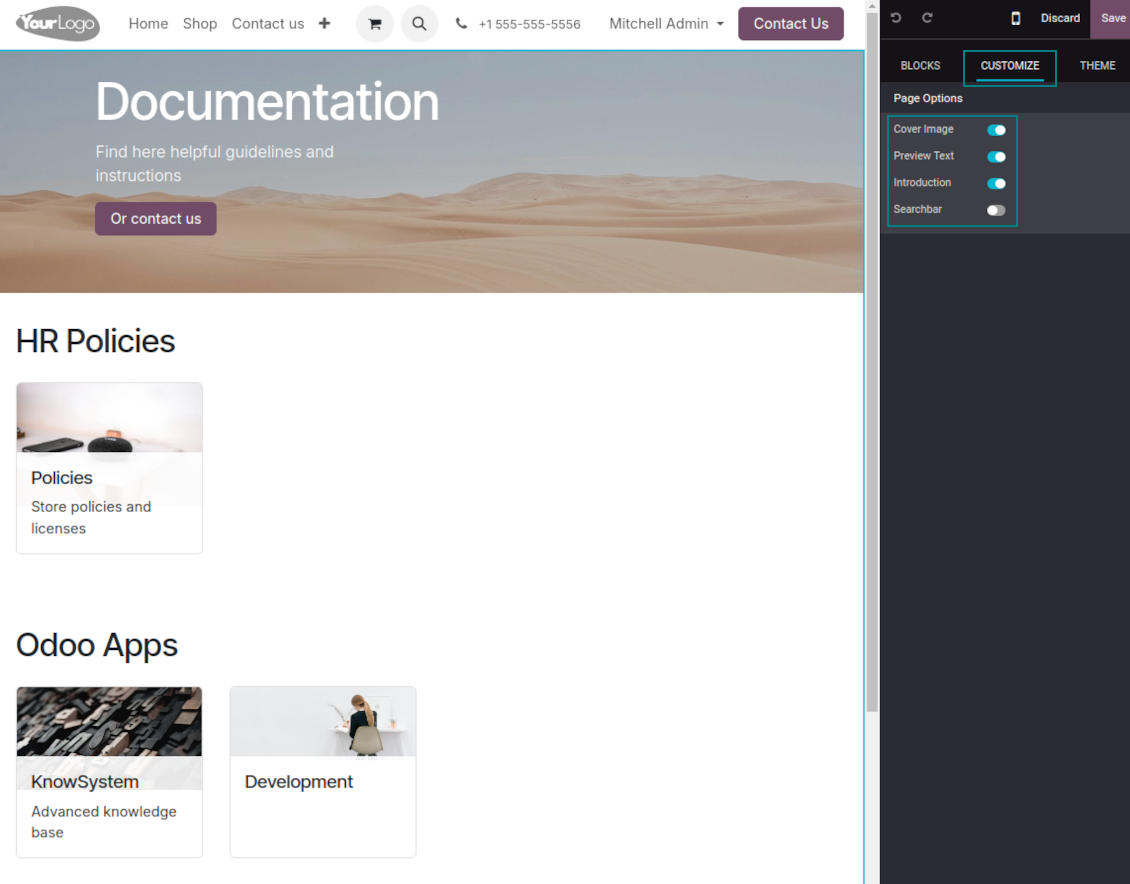Enable the Searchbar toggle

click(x=996, y=210)
